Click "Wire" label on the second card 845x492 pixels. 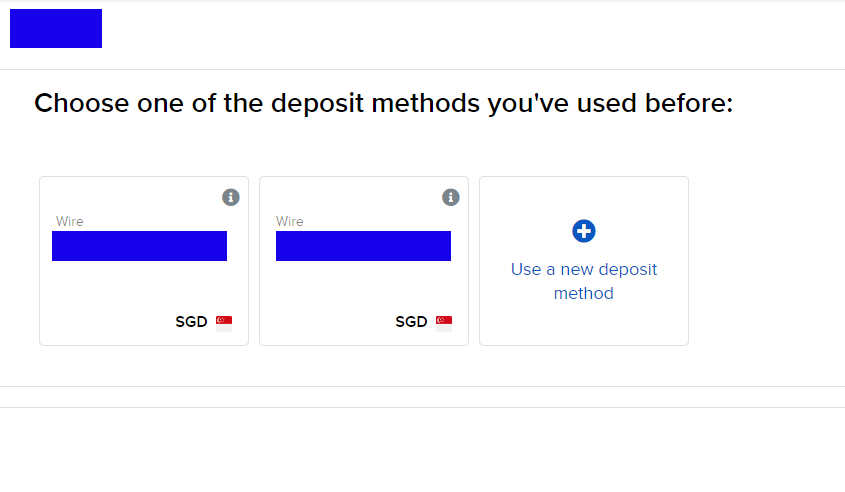(x=290, y=221)
